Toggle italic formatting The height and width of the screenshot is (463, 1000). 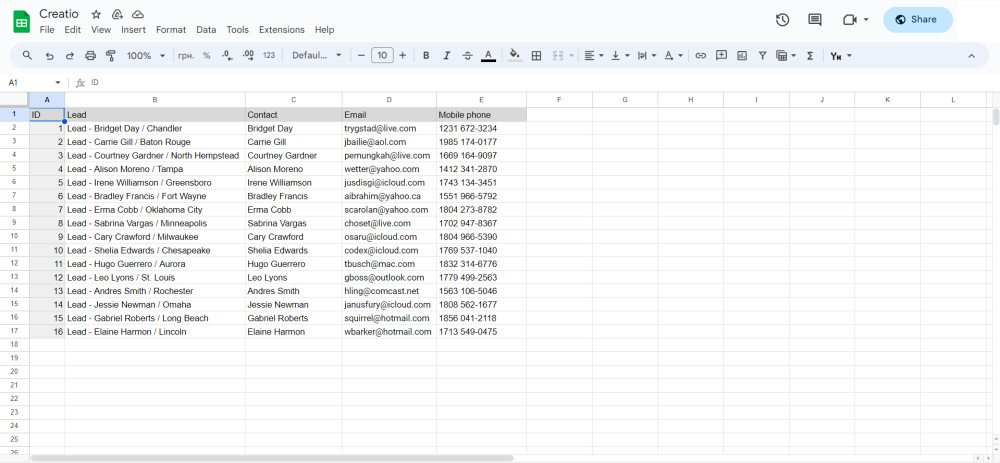click(446, 56)
